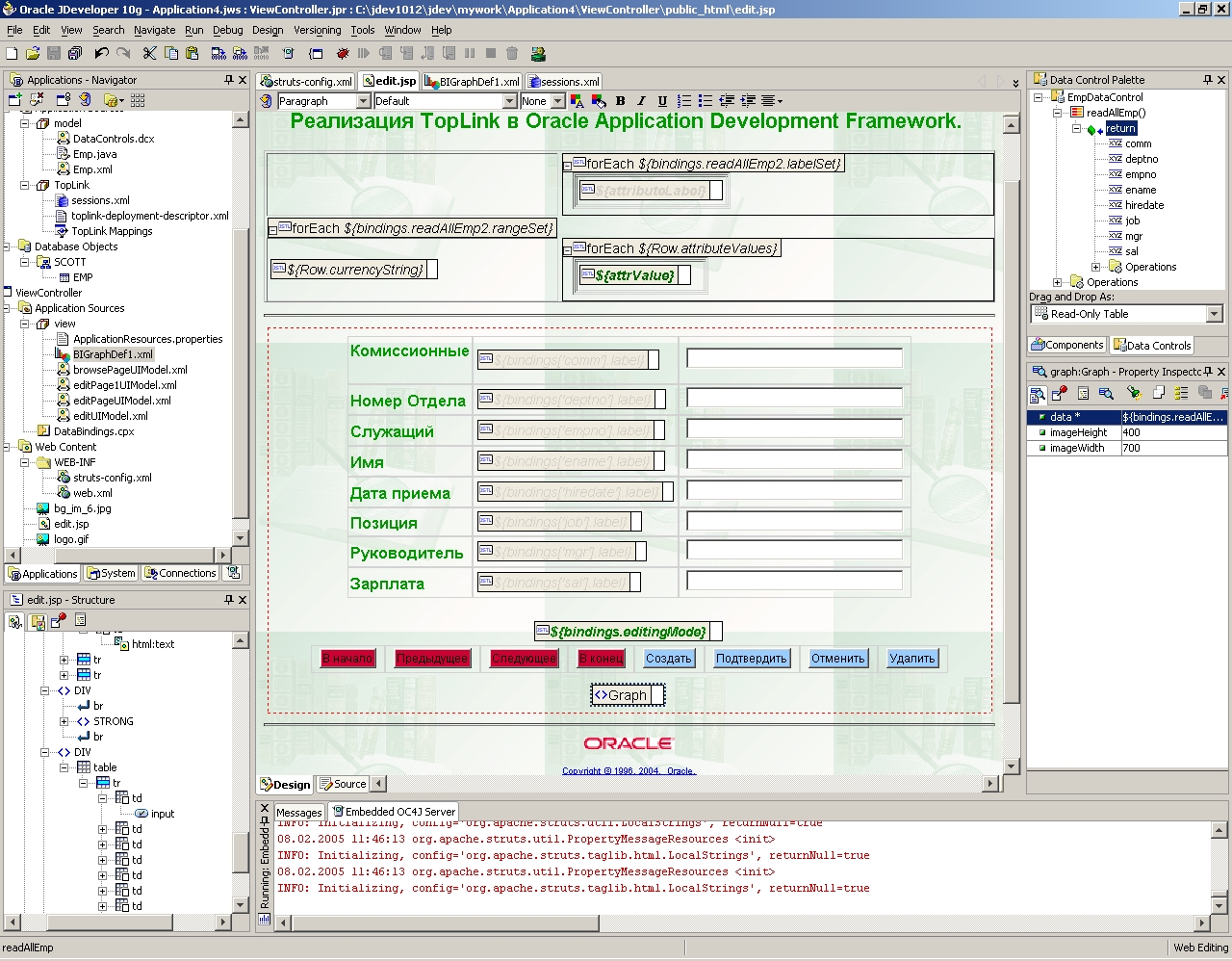Click New Application Workspace icon in Navigator
This screenshot has height=961, width=1232.
pyautogui.click(x=14, y=100)
